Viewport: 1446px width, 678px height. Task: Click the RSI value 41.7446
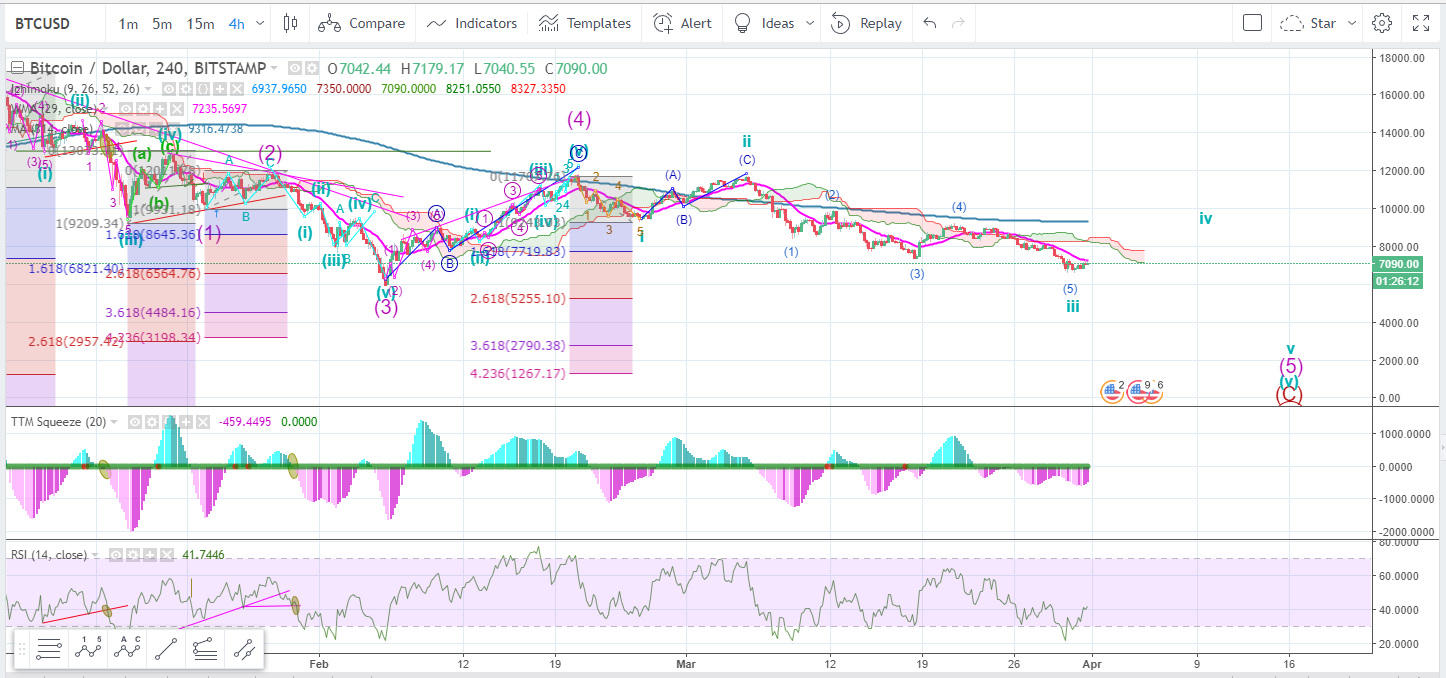tap(204, 554)
